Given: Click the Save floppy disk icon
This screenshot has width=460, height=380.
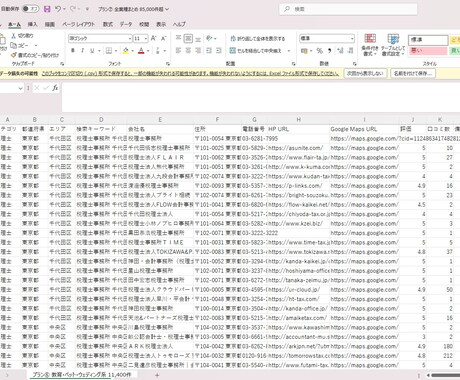Looking at the screenshot, I should 47,9.
